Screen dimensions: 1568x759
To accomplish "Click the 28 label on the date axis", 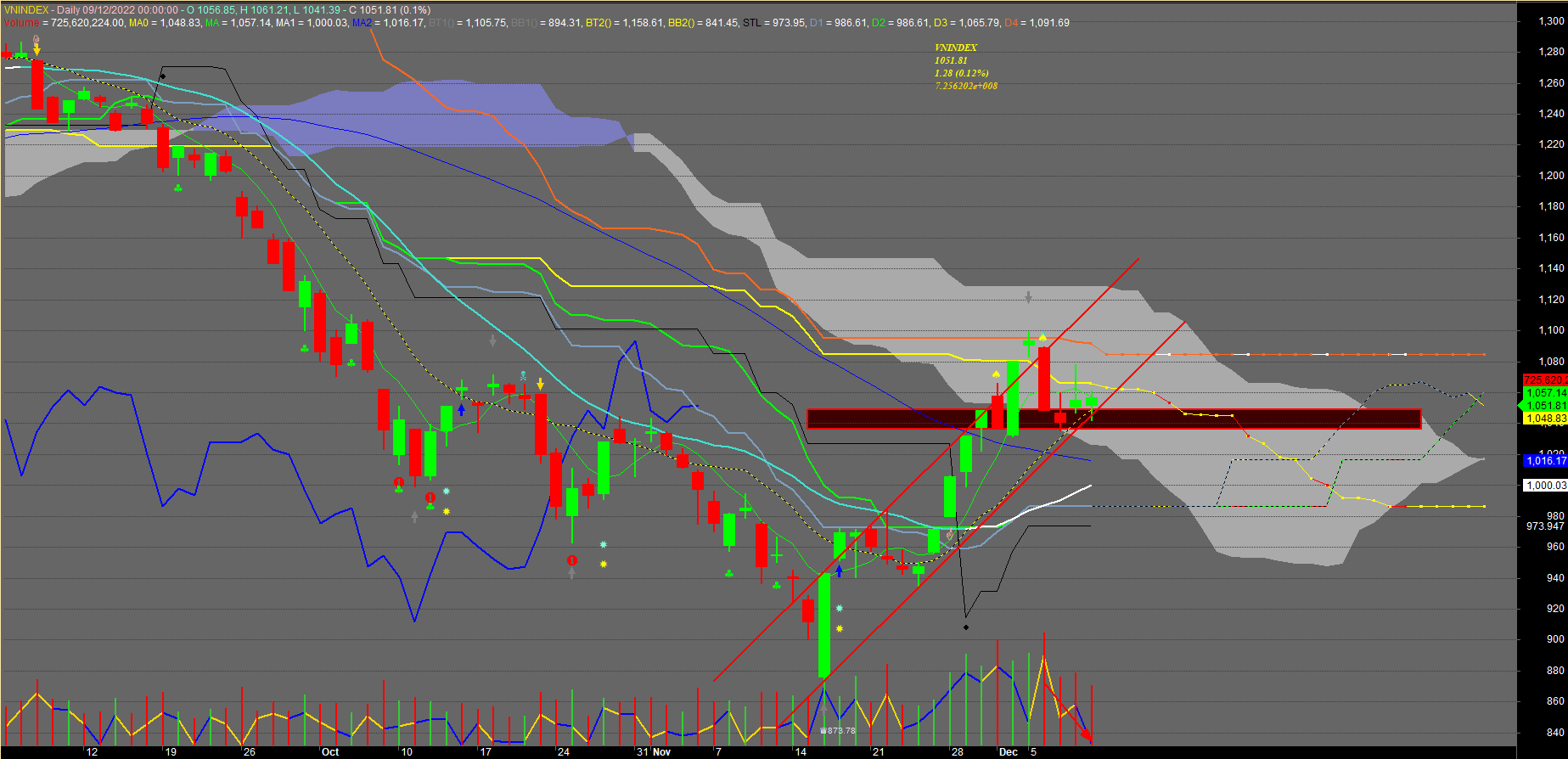I will tap(957, 752).
